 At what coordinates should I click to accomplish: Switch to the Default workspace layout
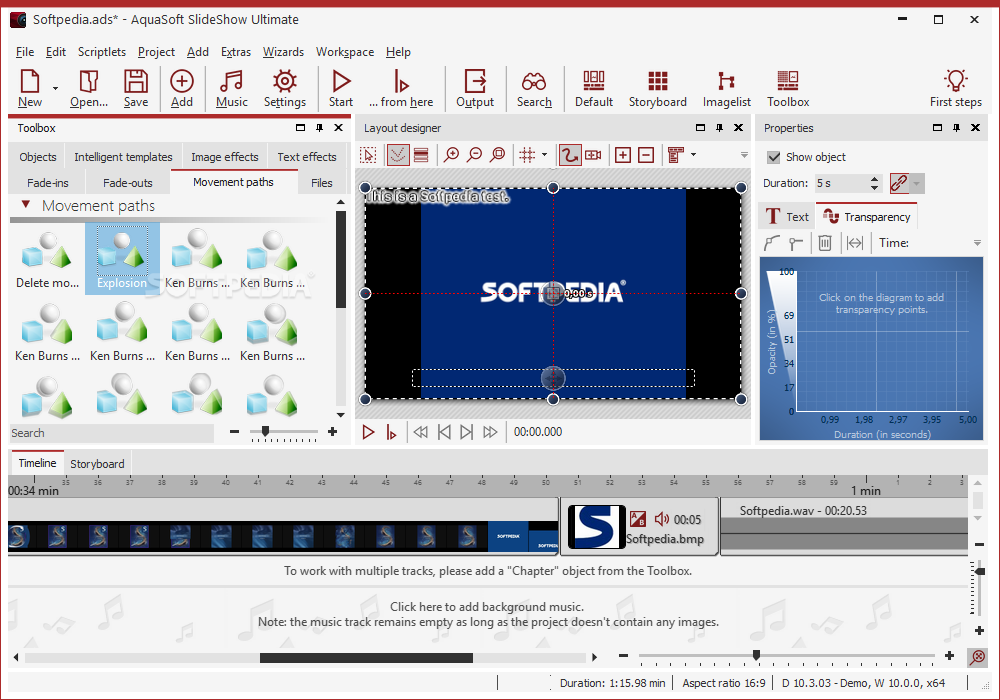594,88
